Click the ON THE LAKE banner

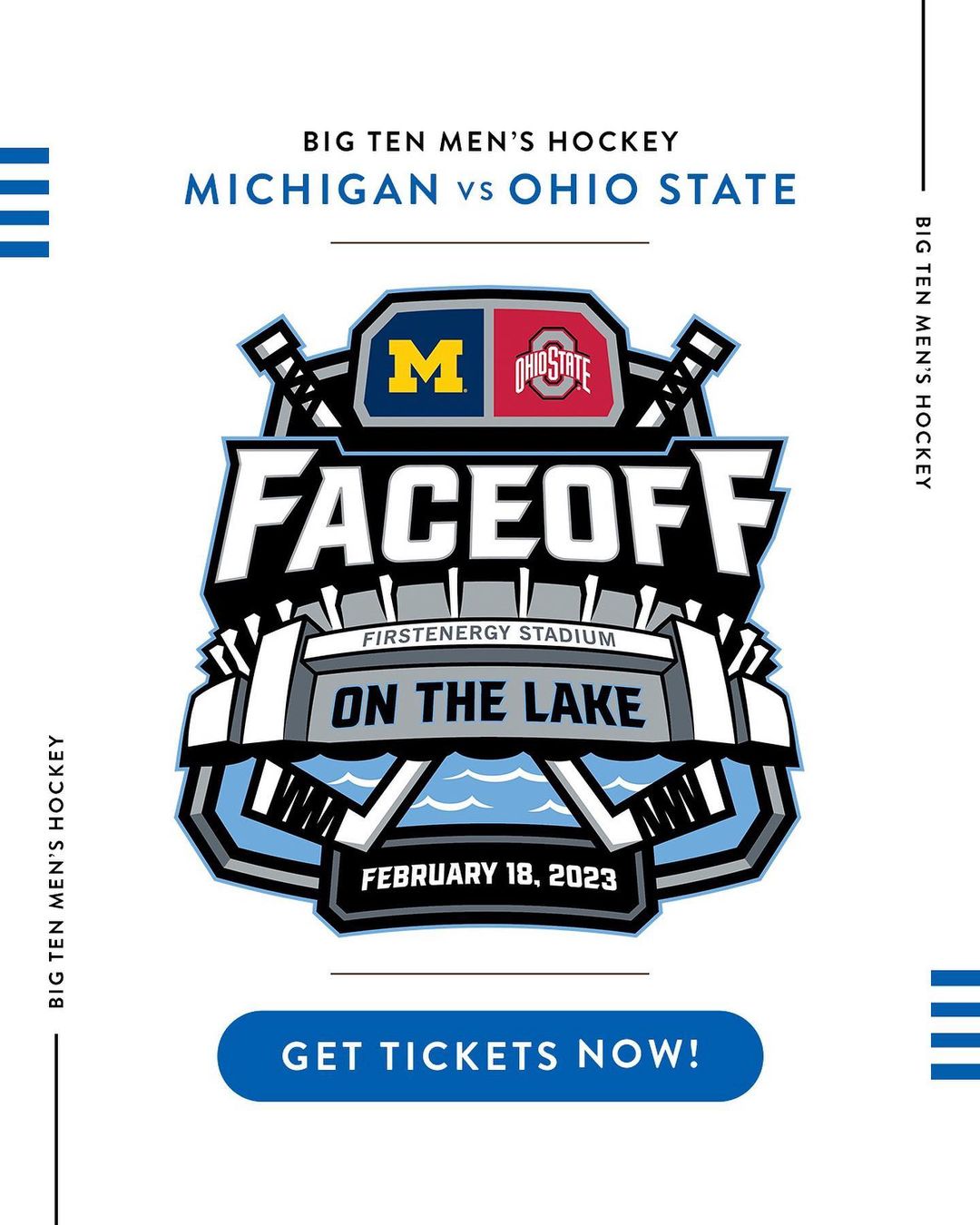pos(488,706)
